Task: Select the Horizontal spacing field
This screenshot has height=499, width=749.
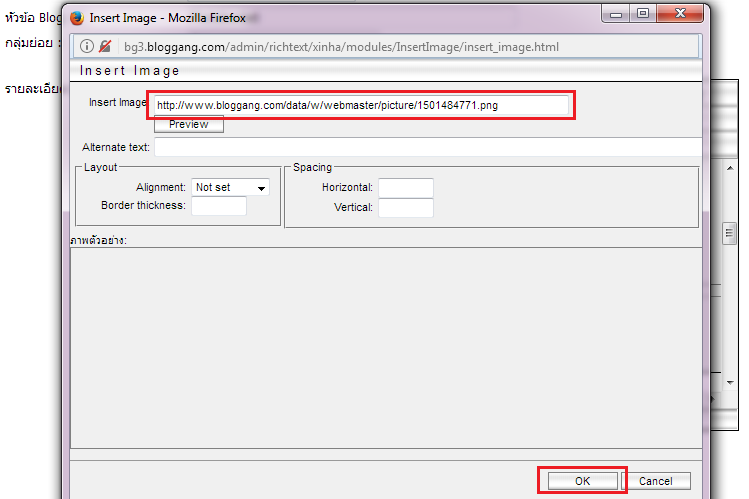Action: pyautogui.click(x=405, y=188)
